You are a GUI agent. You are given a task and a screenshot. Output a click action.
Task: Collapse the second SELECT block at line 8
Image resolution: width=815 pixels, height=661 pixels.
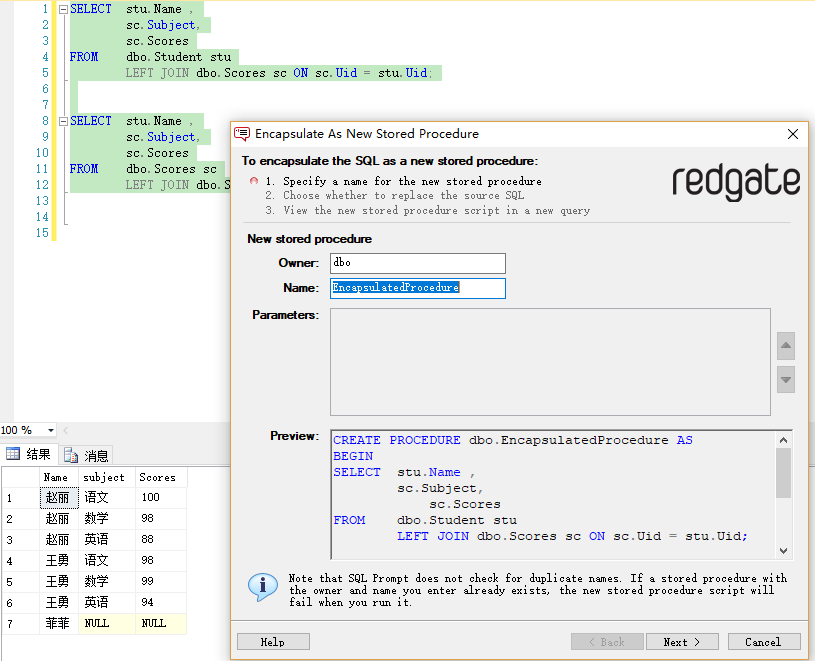63,121
